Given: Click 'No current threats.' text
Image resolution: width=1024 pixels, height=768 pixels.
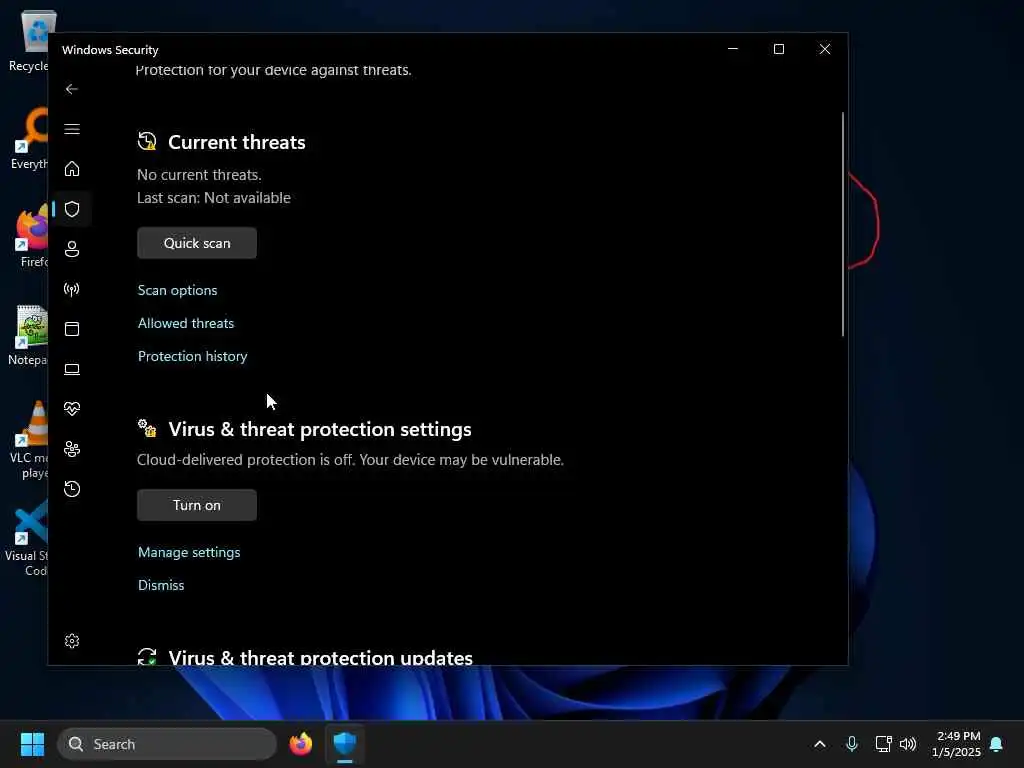Looking at the screenshot, I should pyautogui.click(x=199, y=175).
